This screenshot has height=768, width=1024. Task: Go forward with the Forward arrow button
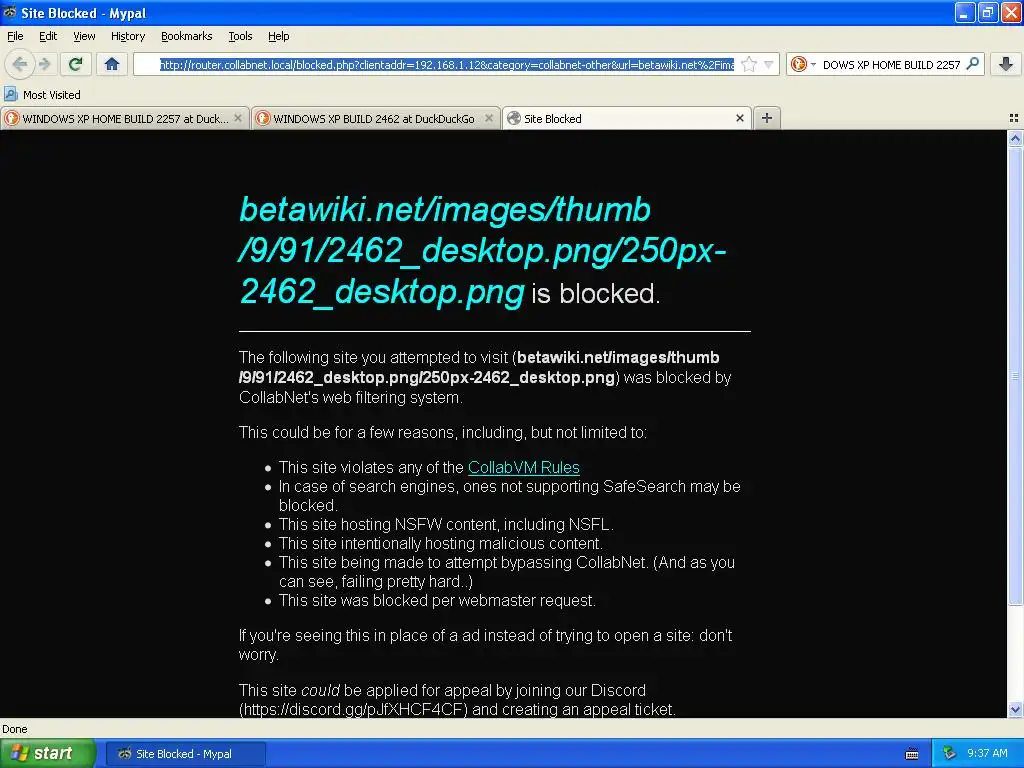[x=44, y=64]
